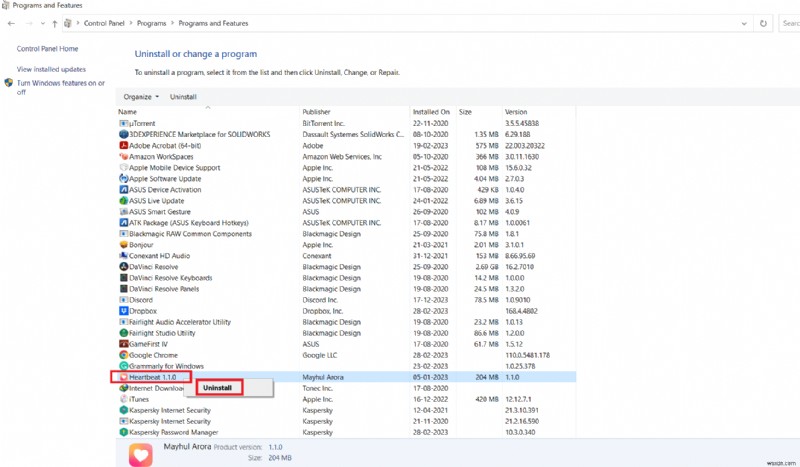
Task: Select the Blackmagic RAW Common Components row
Action: point(346,234)
